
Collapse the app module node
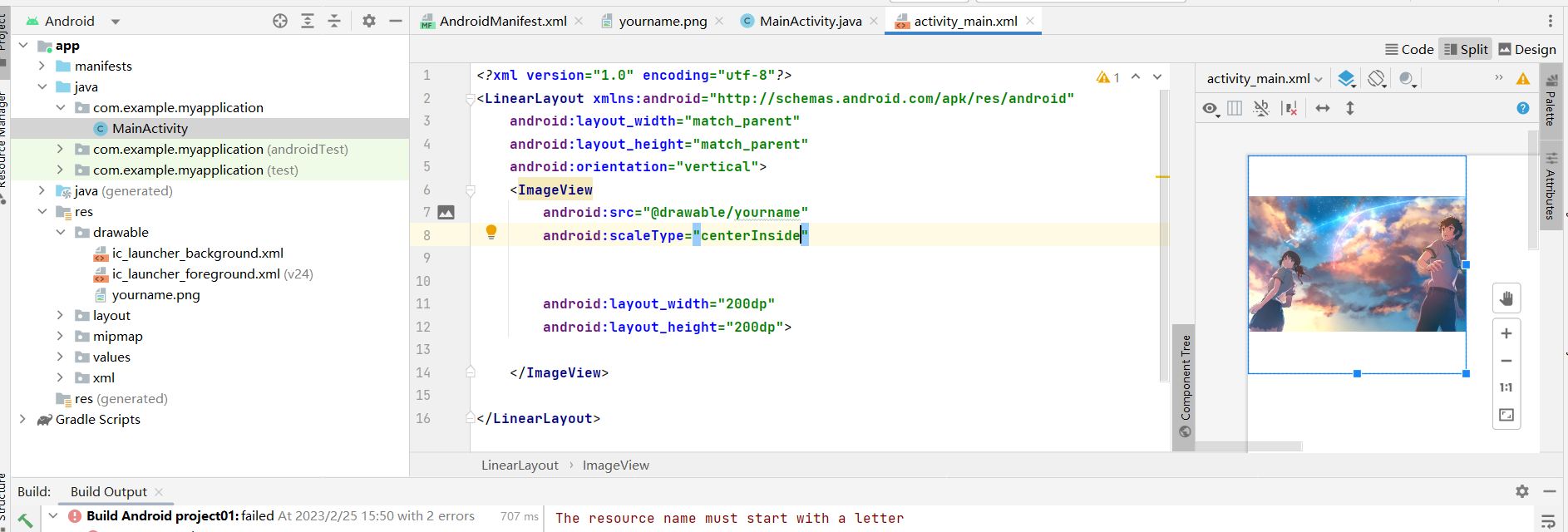point(23,45)
